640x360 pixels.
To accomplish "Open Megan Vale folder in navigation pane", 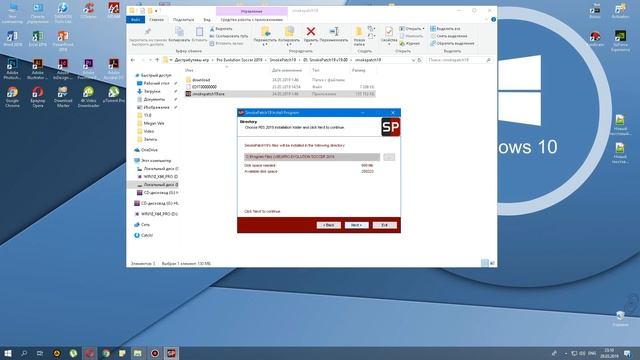I will (x=154, y=123).
